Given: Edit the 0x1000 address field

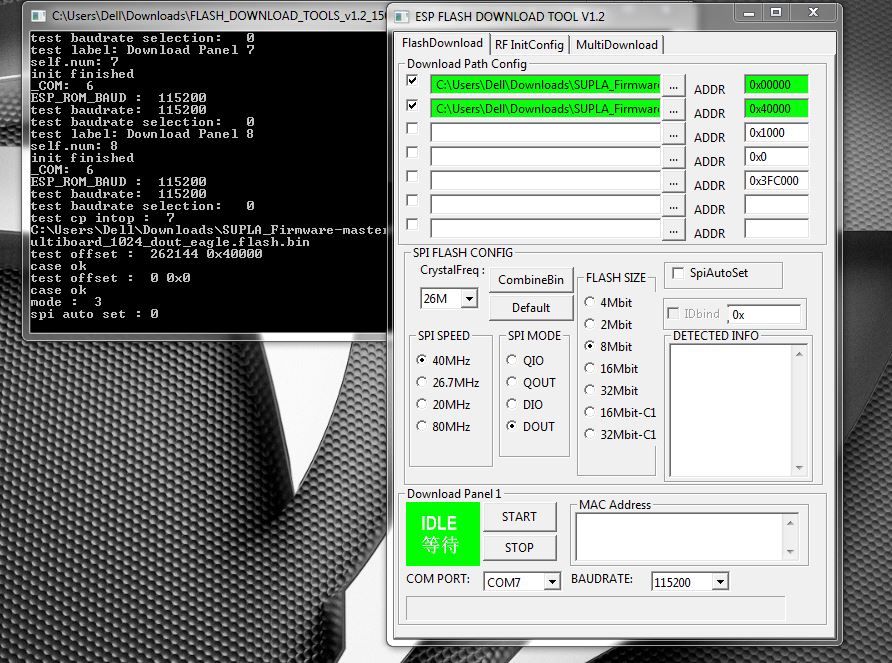Looking at the screenshot, I should 776,133.
